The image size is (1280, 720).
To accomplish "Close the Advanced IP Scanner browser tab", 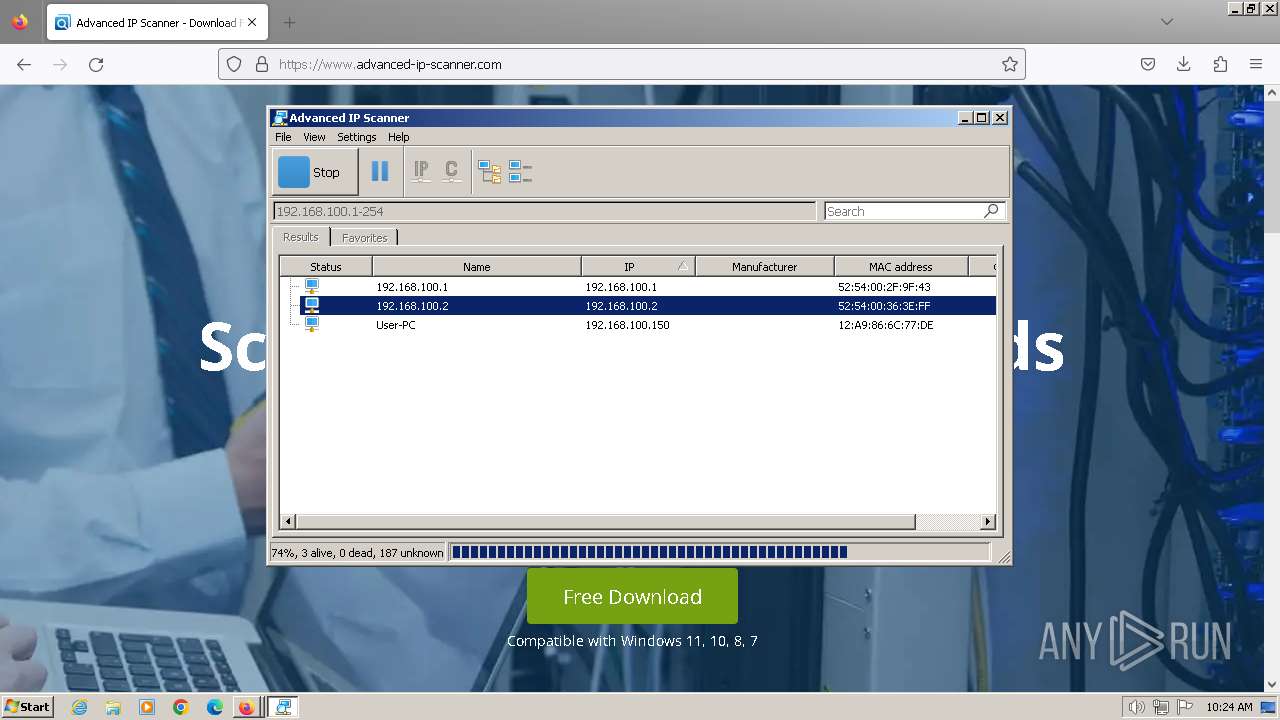I will point(252,22).
